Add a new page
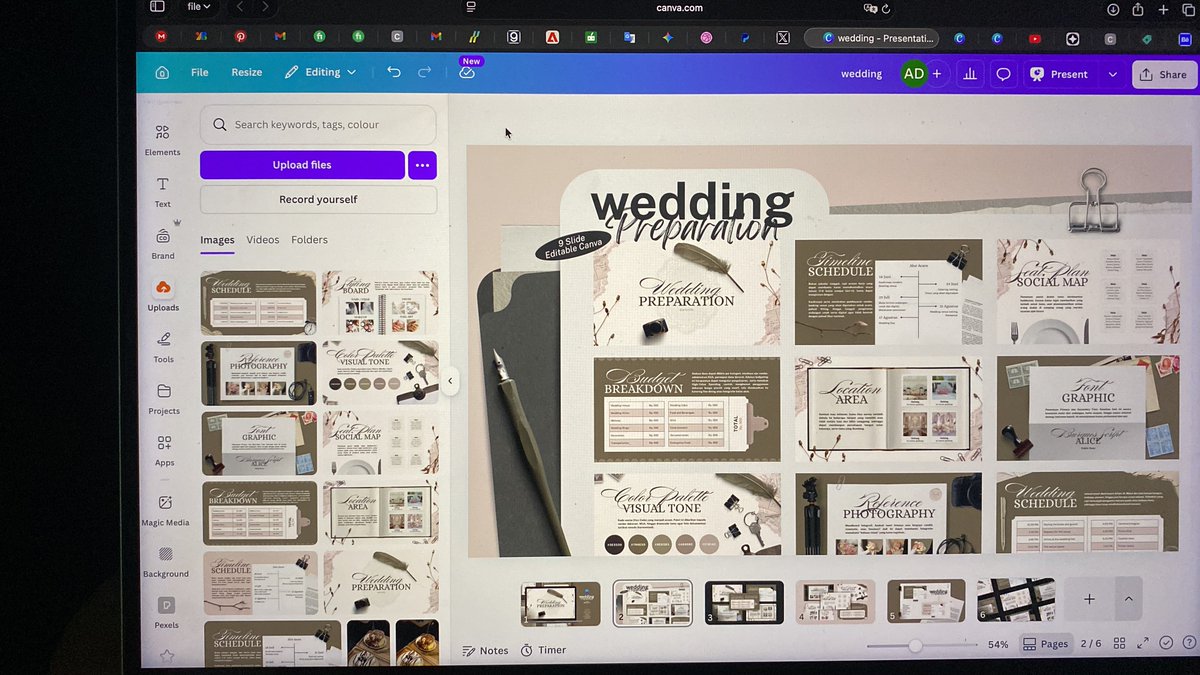 click(1089, 599)
